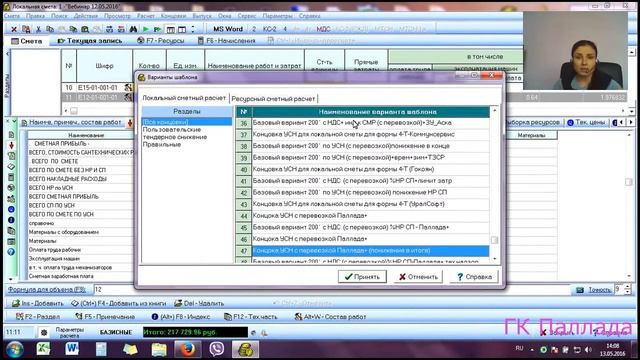Open the Смета tab
Screen dimensions: 640x360
(27, 41)
